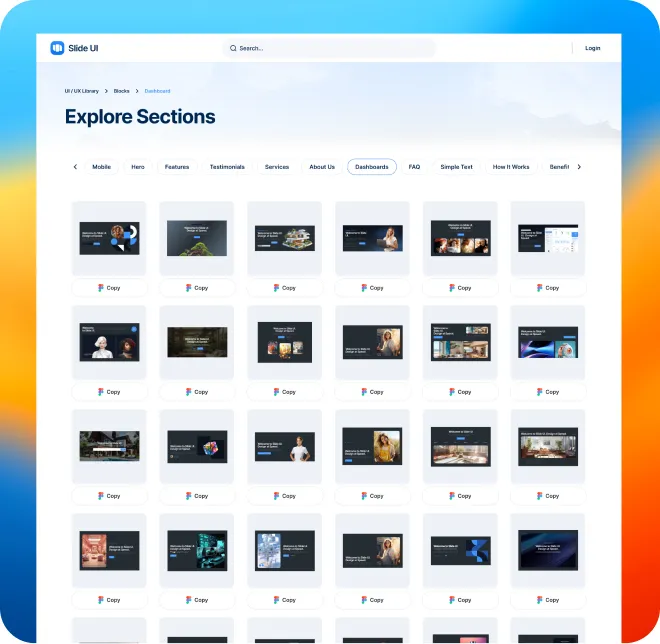Viewport: 660px width, 644px height.
Task: Click the Slide UI logo icon
Action: [x=57, y=48]
